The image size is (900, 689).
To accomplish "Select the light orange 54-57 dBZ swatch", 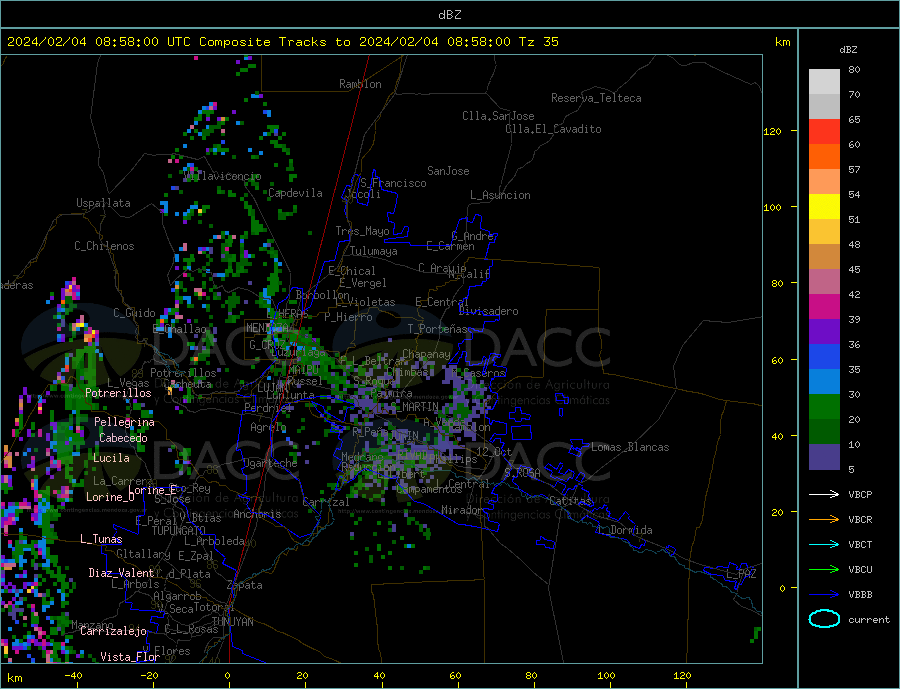I will [x=824, y=181].
